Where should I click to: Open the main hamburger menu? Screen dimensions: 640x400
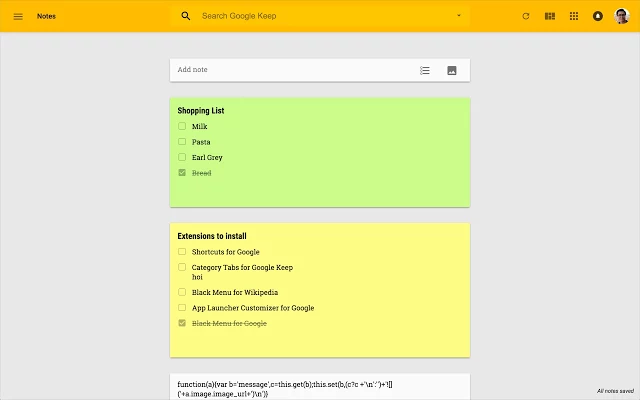tap(18, 16)
